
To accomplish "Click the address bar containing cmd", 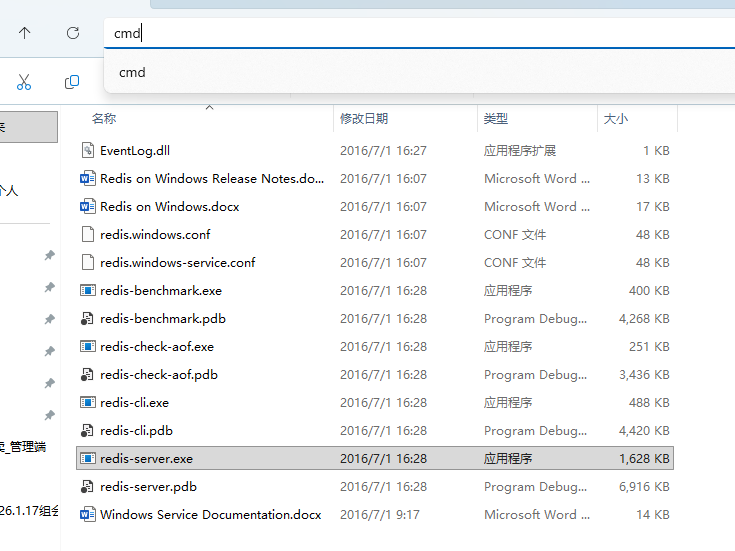I will (x=419, y=33).
